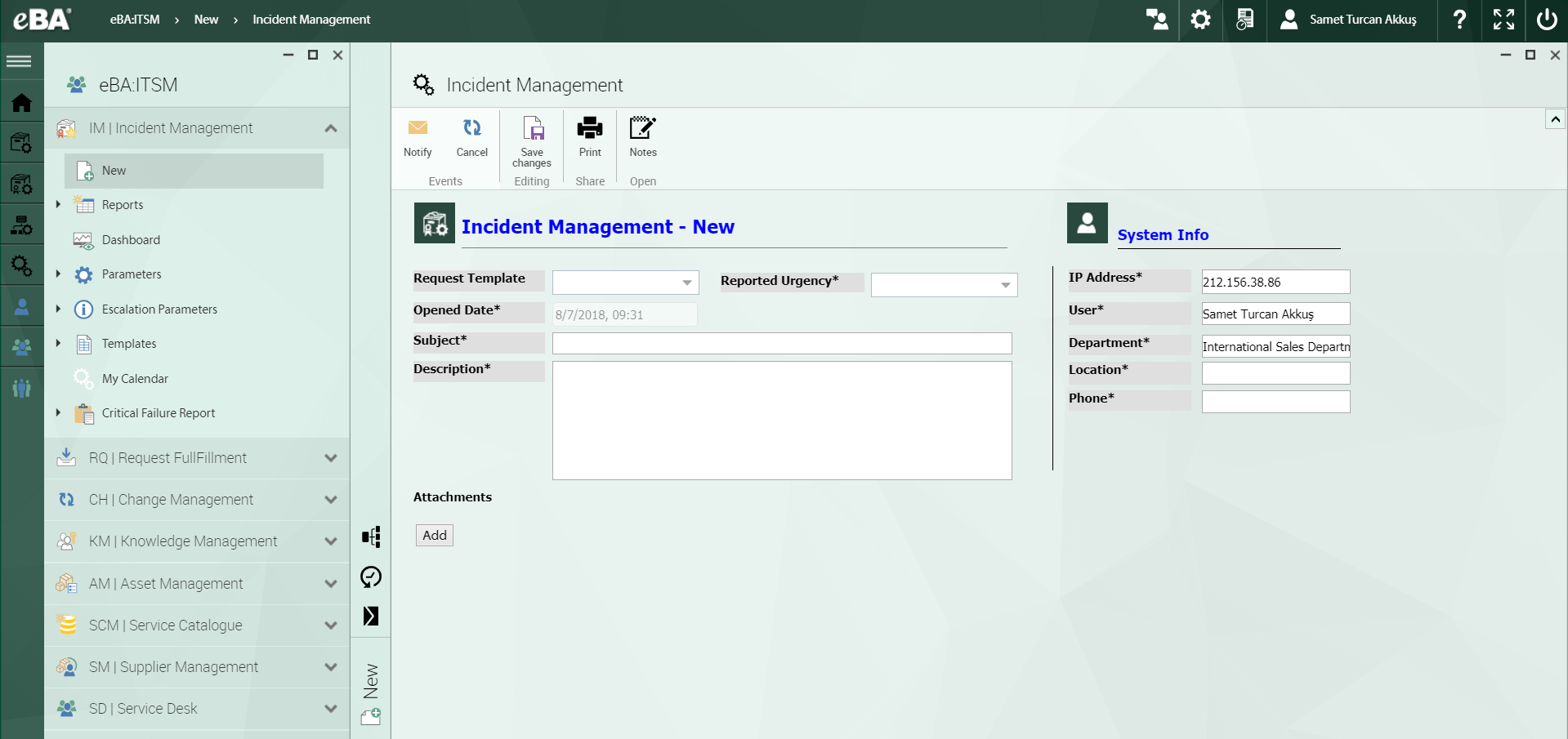Cancel the incident form via Cancel icon
The width and height of the screenshot is (1568, 739).
pos(472,127)
